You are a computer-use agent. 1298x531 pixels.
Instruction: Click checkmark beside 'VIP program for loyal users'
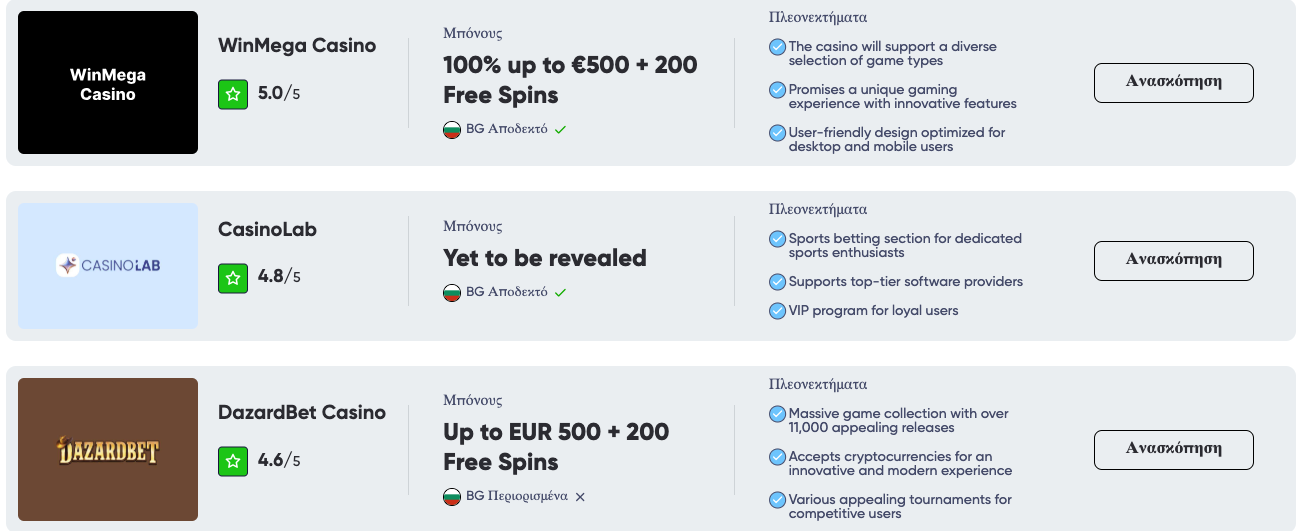pyautogui.click(x=777, y=311)
